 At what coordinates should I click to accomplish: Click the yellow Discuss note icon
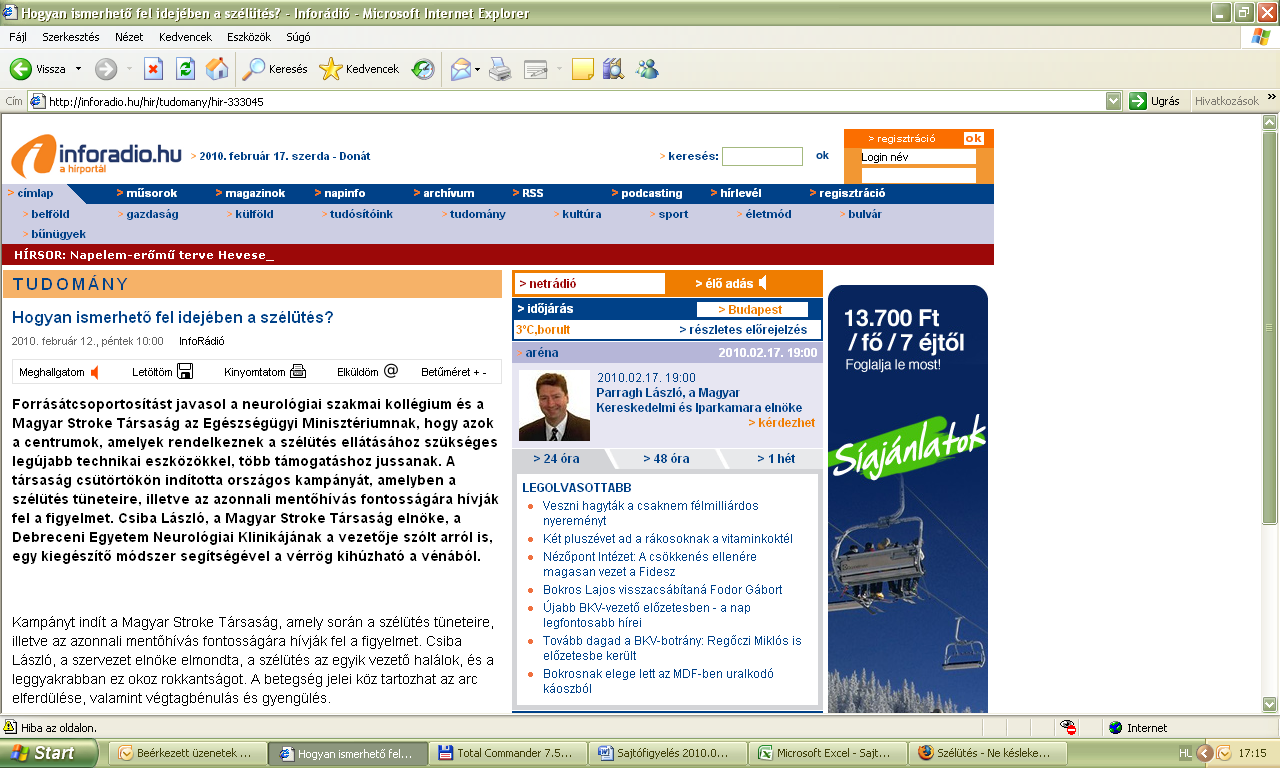(x=583, y=69)
